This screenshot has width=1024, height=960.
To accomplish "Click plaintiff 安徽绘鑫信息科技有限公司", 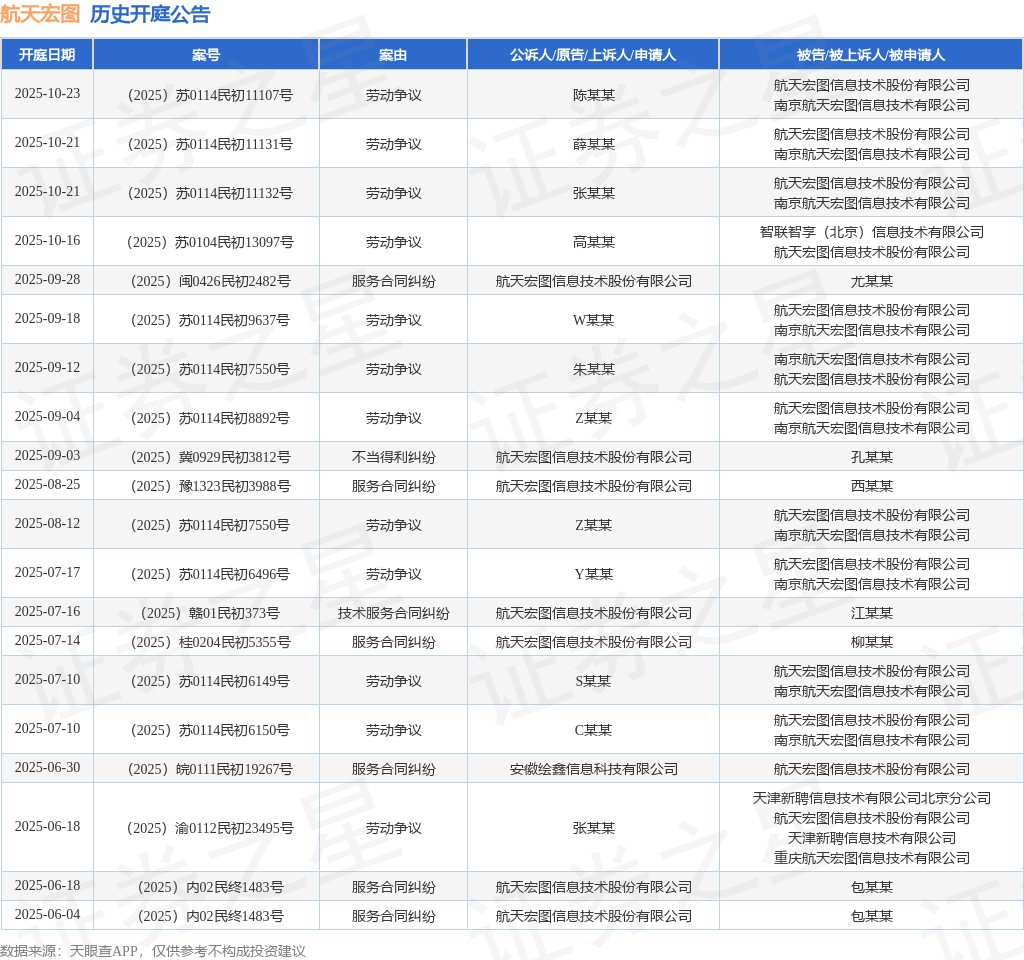I will [594, 769].
